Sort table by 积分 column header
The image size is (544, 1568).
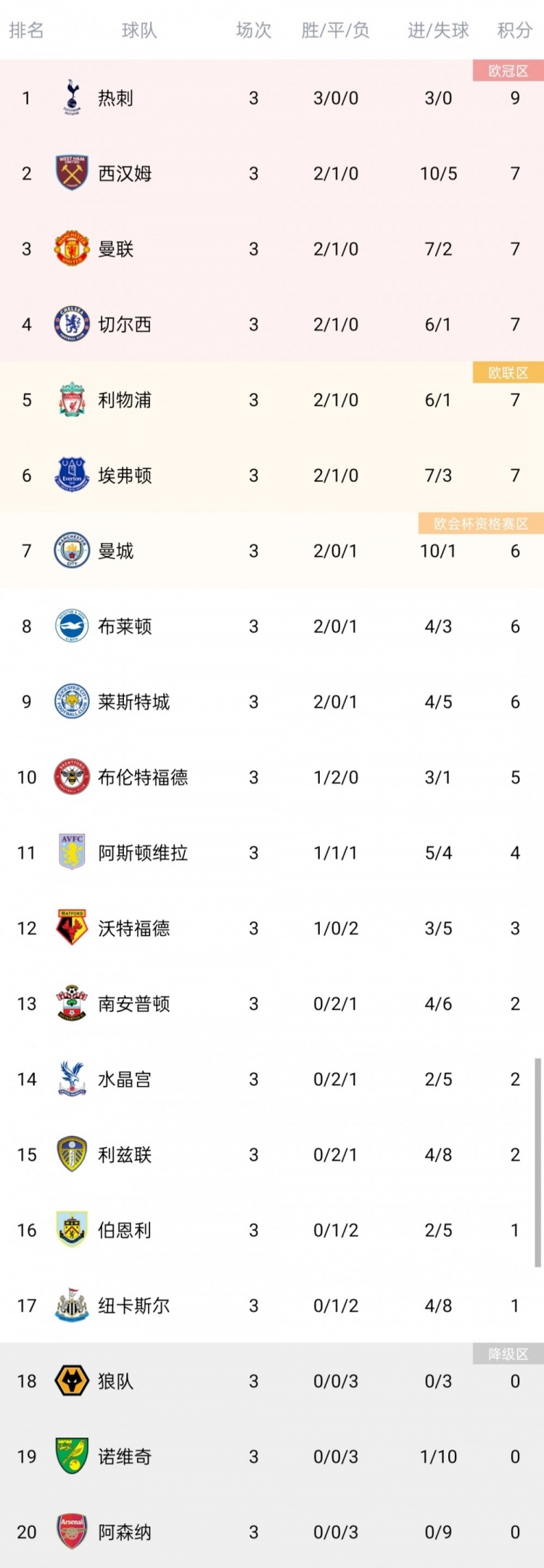pos(515,30)
